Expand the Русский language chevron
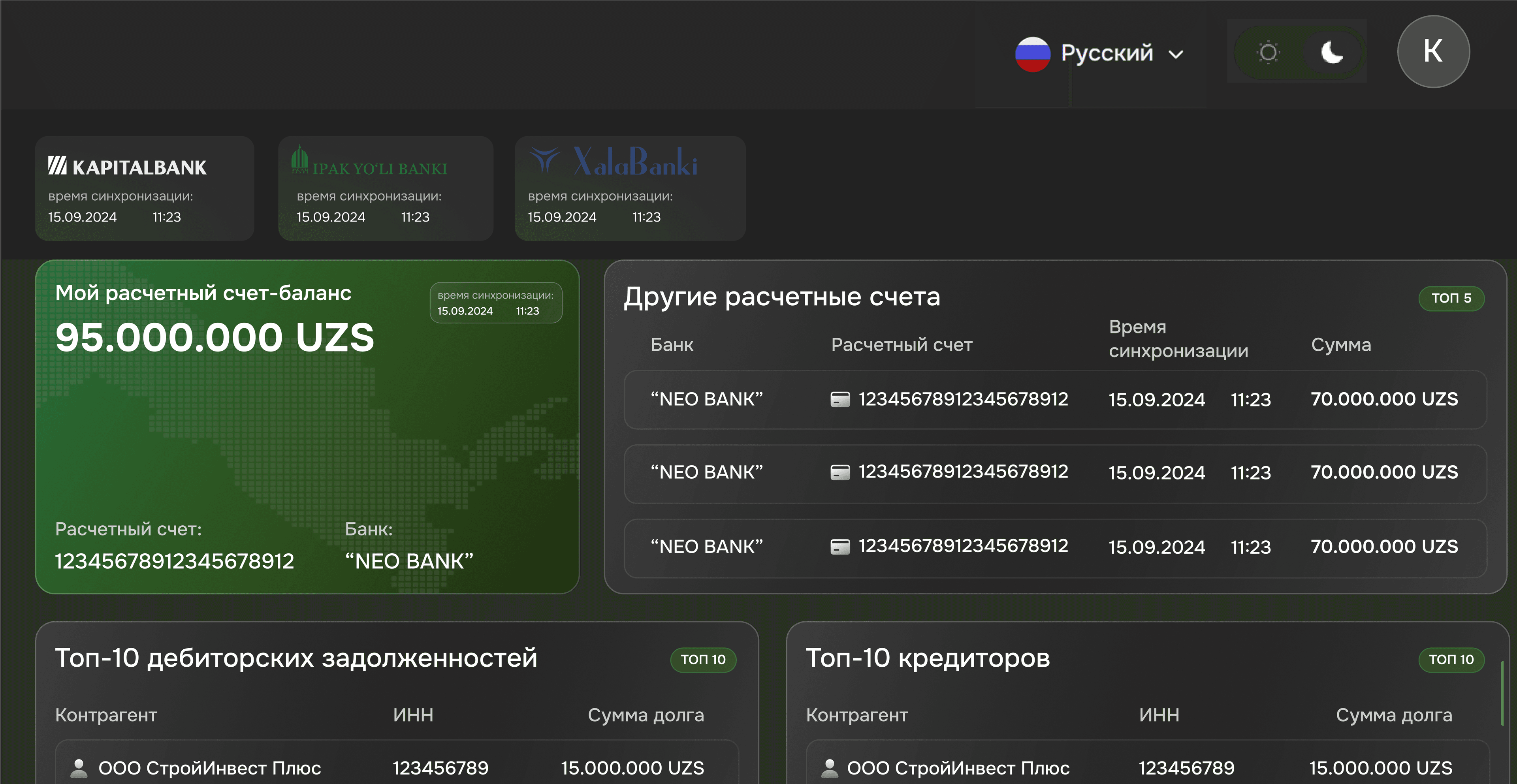The image size is (1517, 784). click(x=1176, y=55)
